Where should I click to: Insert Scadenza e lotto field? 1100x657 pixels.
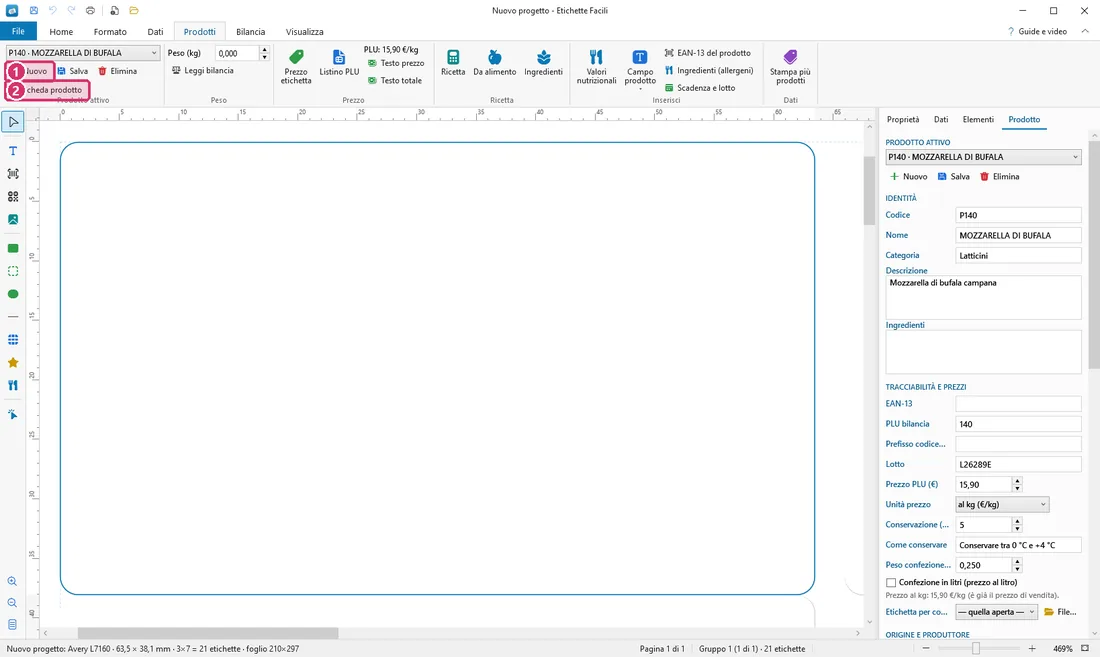700,88
